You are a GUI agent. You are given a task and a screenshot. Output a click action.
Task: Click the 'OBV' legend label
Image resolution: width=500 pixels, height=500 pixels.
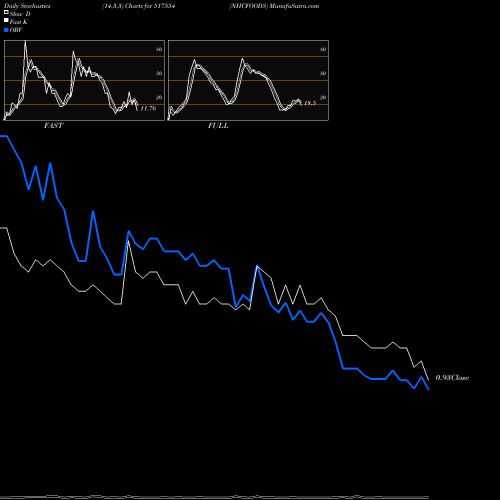[16, 30]
